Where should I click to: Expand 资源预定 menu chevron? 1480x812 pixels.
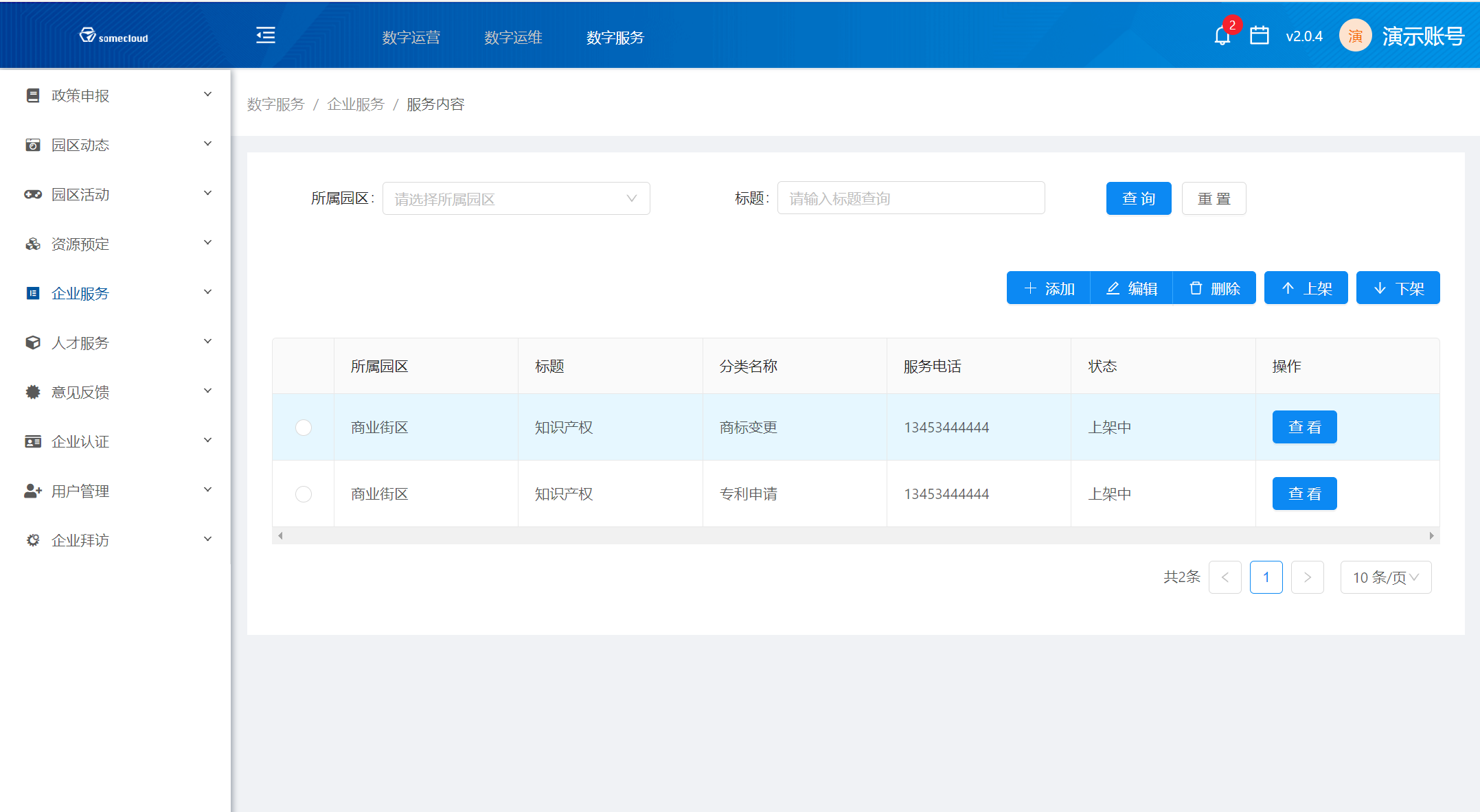tap(207, 242)
